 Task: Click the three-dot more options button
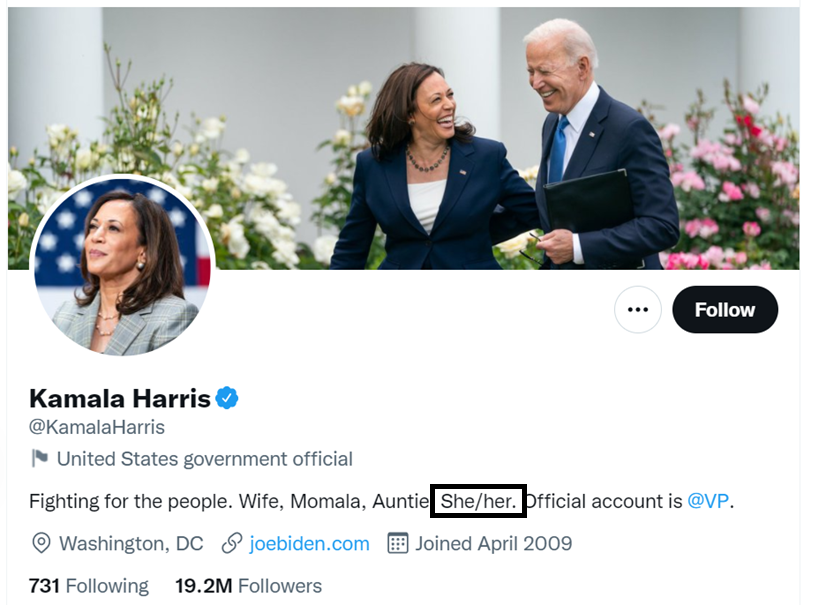click(637, 310)
